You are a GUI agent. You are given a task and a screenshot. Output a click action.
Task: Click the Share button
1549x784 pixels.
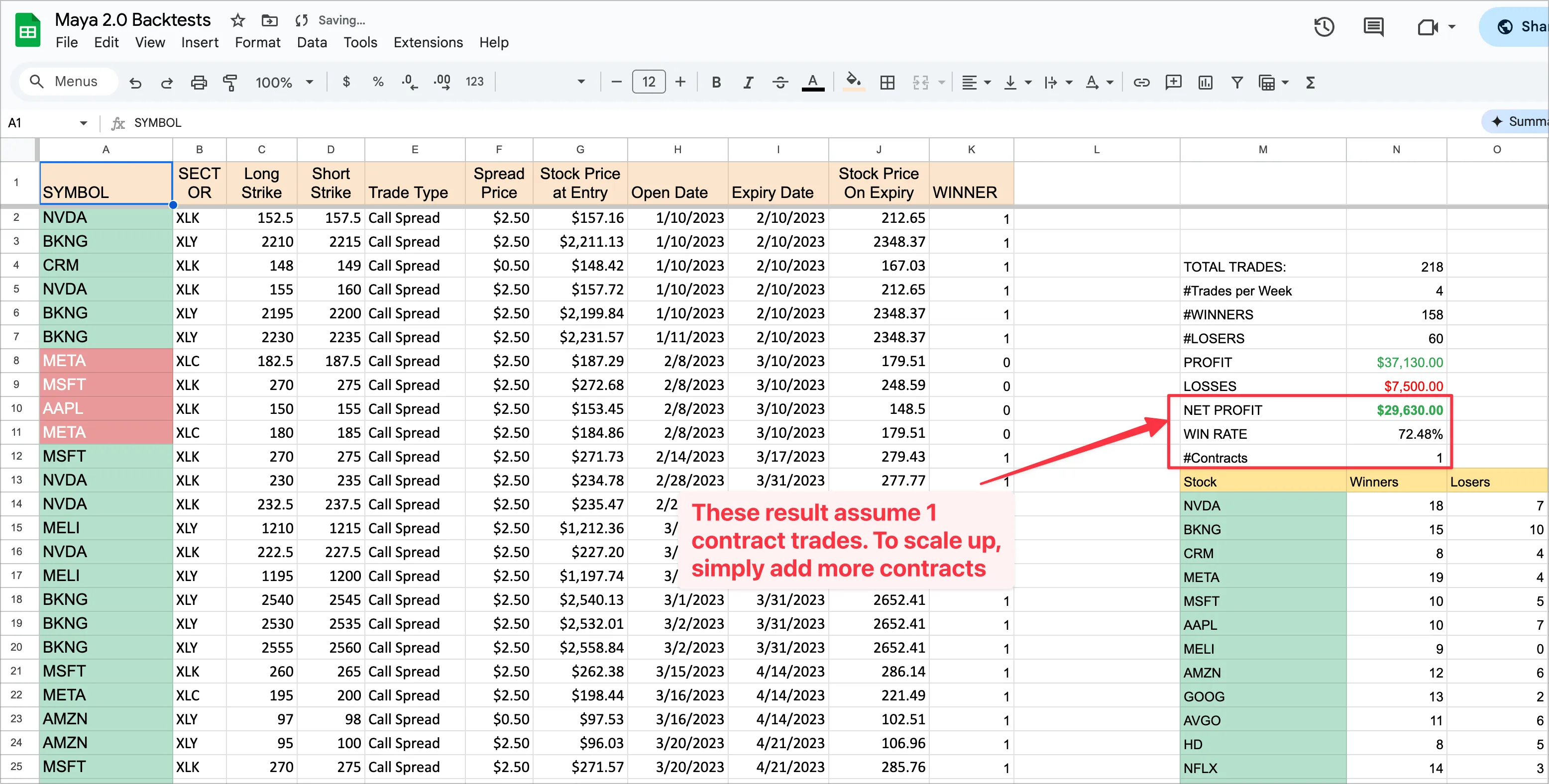pyautogui.click(x=1514, y=27)
